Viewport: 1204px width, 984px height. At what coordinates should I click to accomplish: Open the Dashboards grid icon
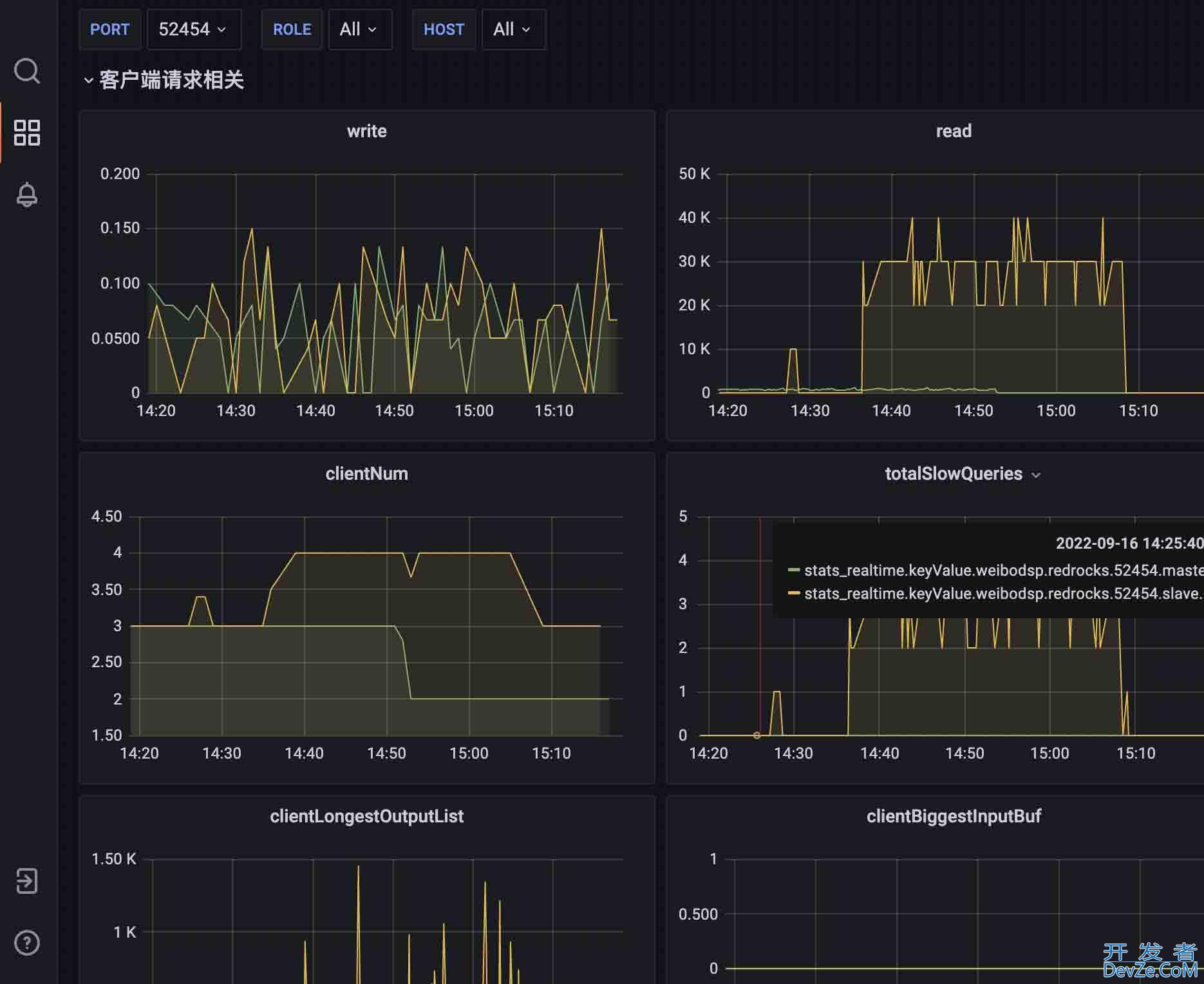coord(27,133)
